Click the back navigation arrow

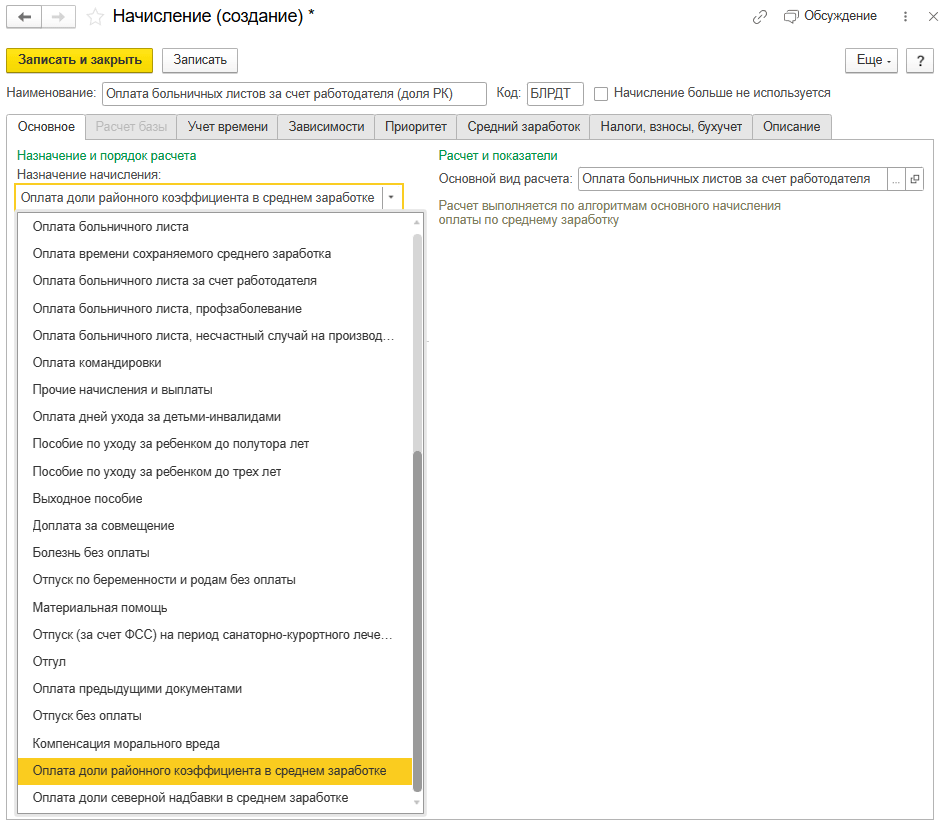(x=25, y=17)
